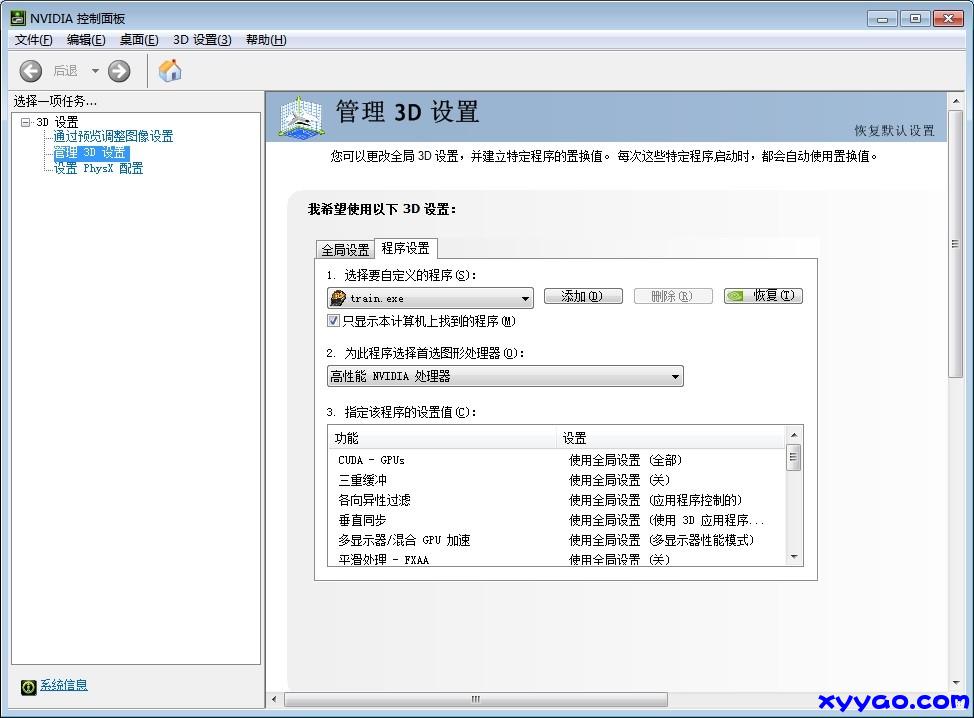Click the 添加 button
The image size is (974, 718).
click(583, 296)
